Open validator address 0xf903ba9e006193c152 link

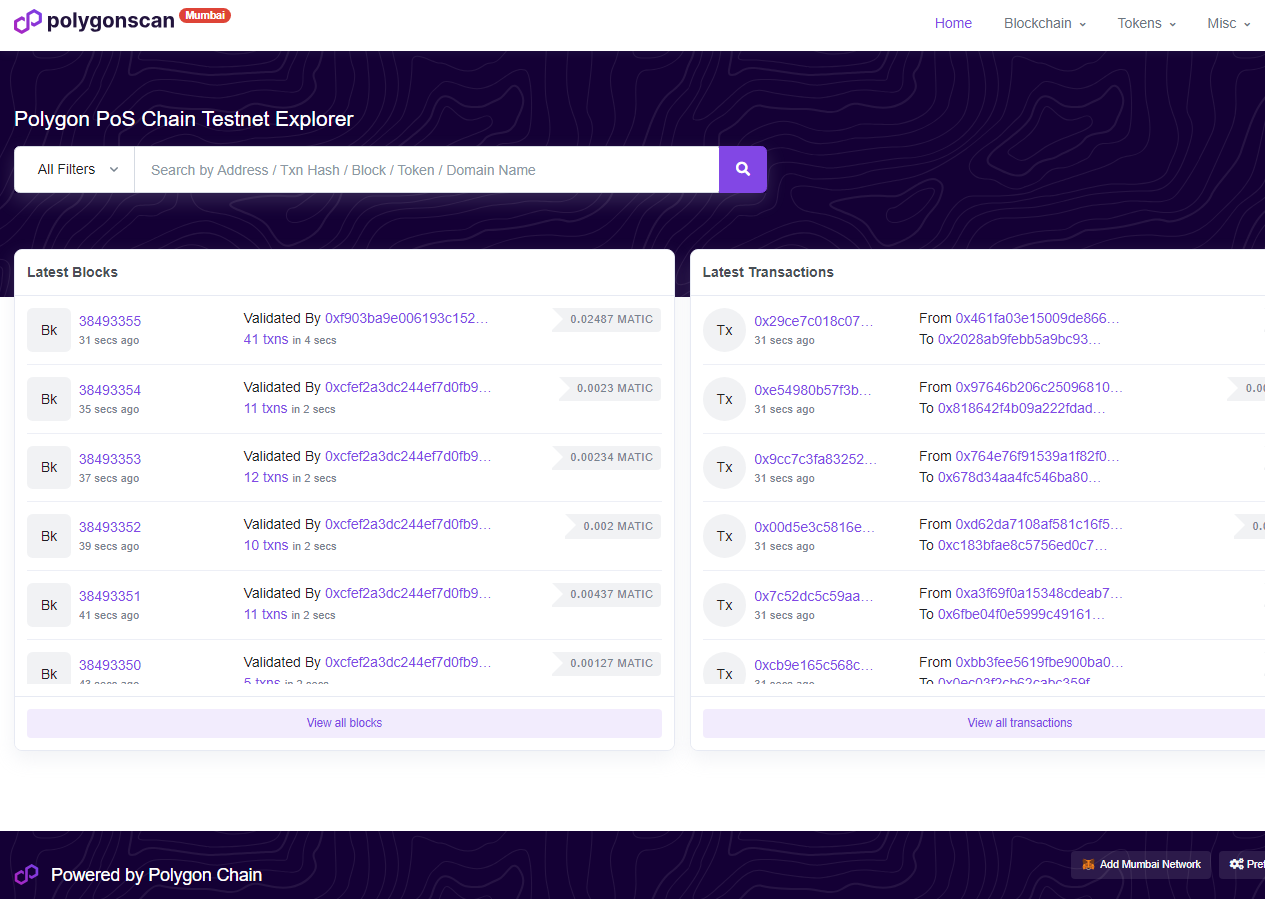coord(407,318)
